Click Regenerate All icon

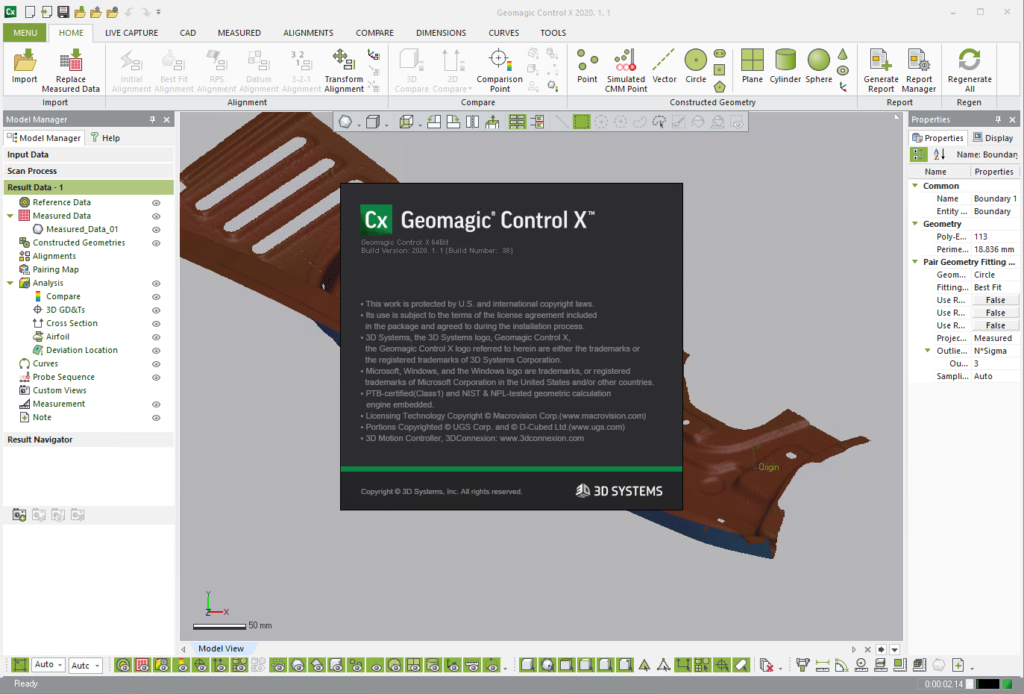(969, 70)
